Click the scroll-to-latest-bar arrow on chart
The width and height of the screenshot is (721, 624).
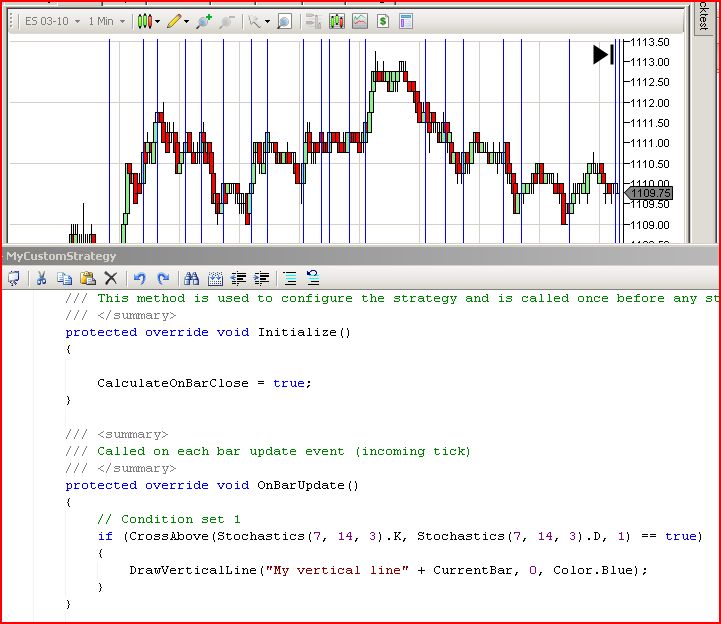[603, 54]
